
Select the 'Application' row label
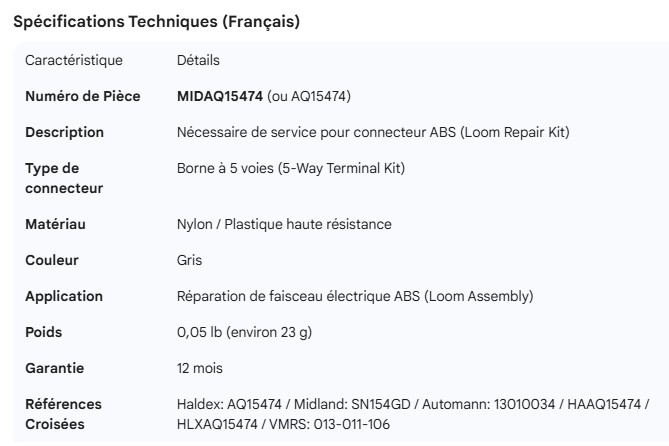64,296
